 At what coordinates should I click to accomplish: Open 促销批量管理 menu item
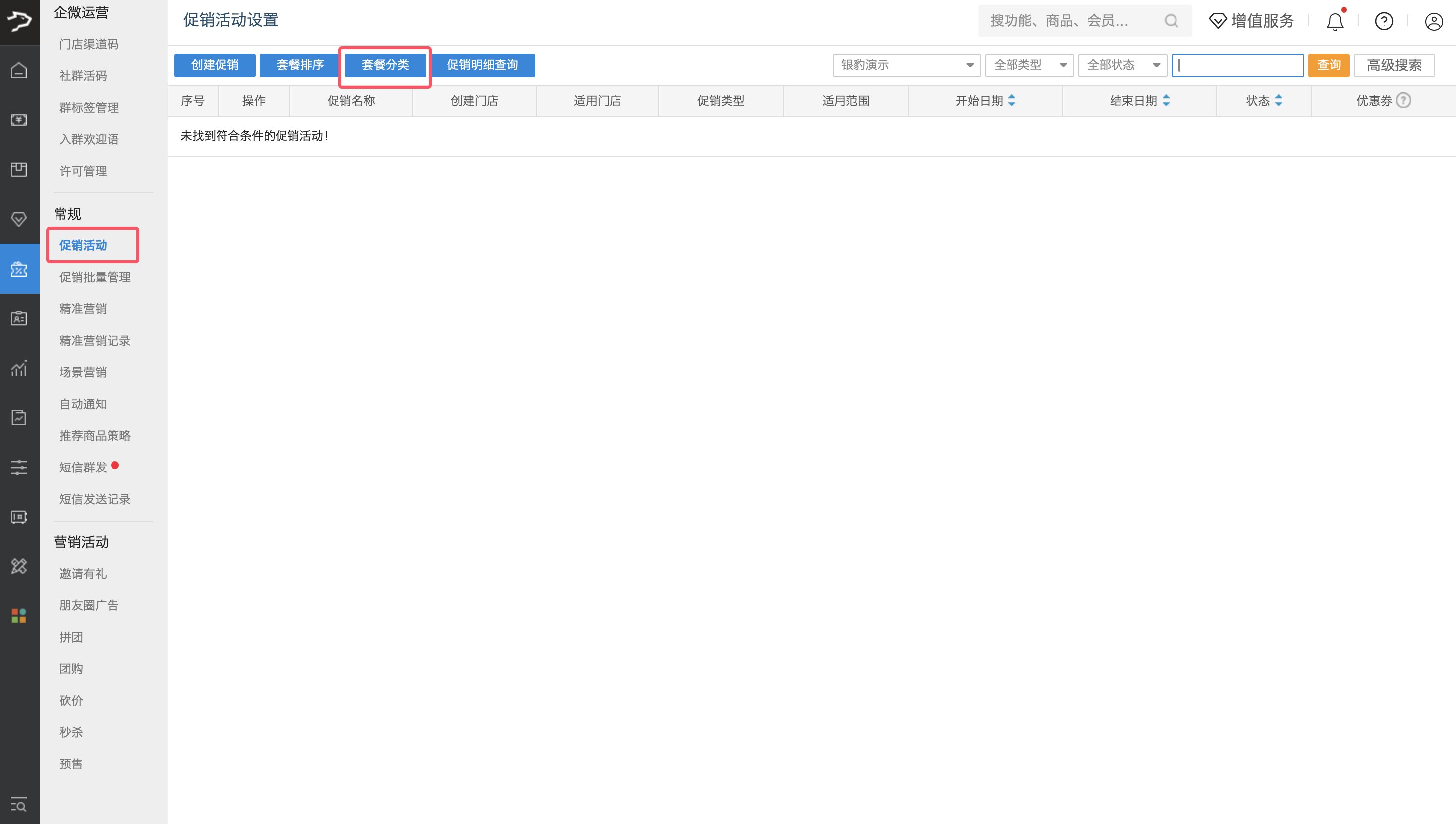tap(95, 277)
